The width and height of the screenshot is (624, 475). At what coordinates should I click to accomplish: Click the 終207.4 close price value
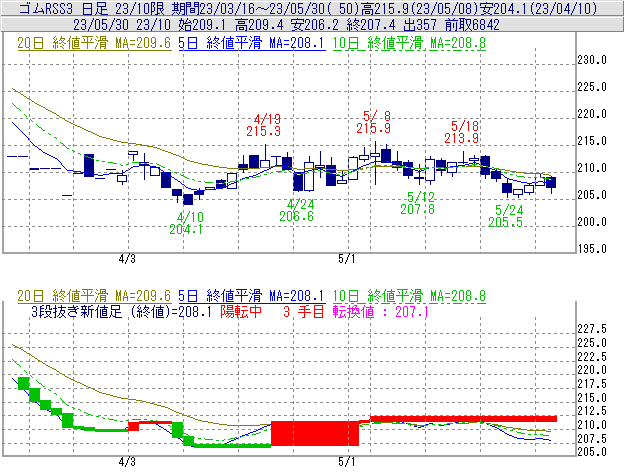pyautogui.click(x=371, y=25)
